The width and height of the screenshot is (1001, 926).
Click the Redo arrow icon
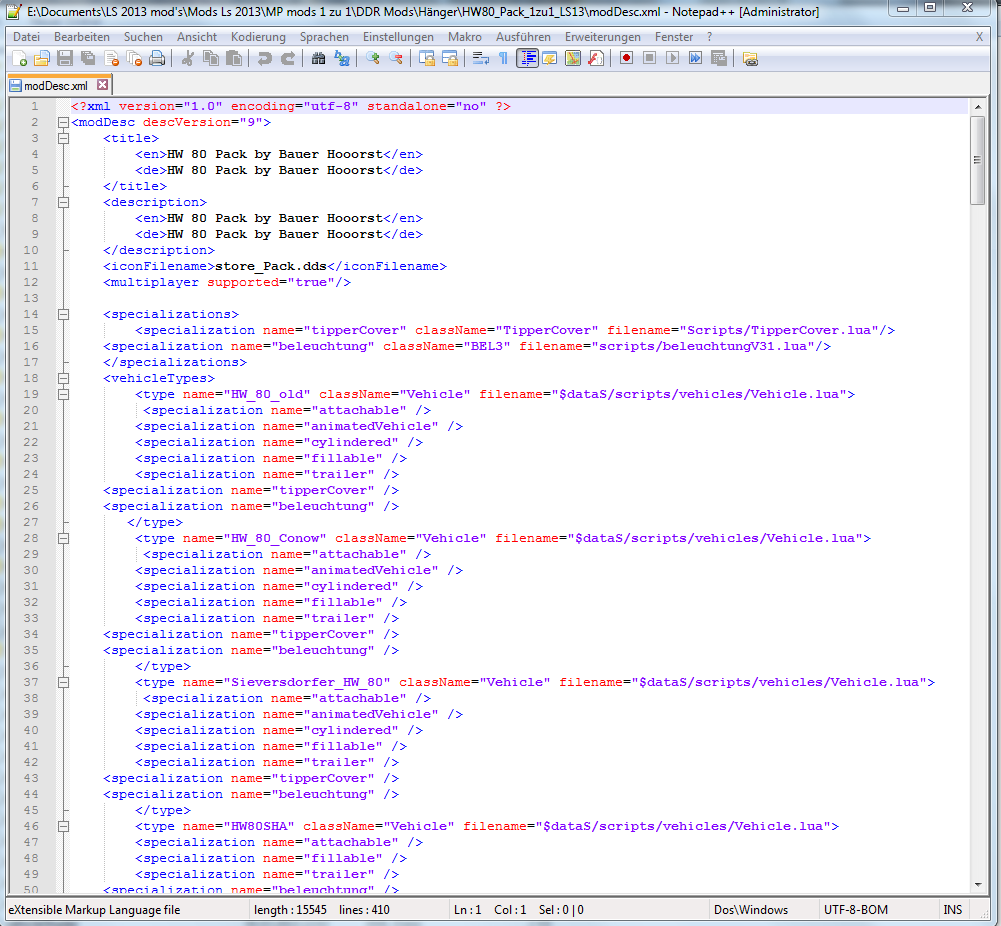288,59
